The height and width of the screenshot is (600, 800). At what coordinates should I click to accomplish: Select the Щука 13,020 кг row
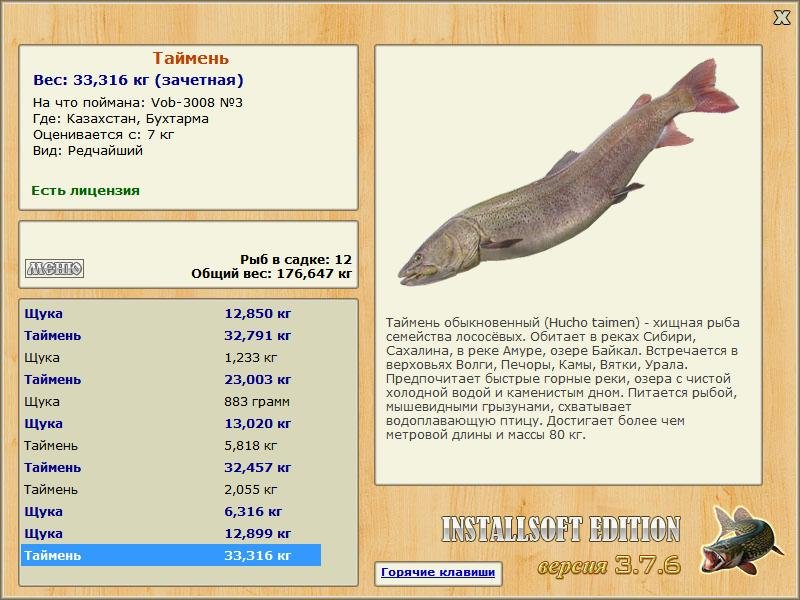(171, 423)
